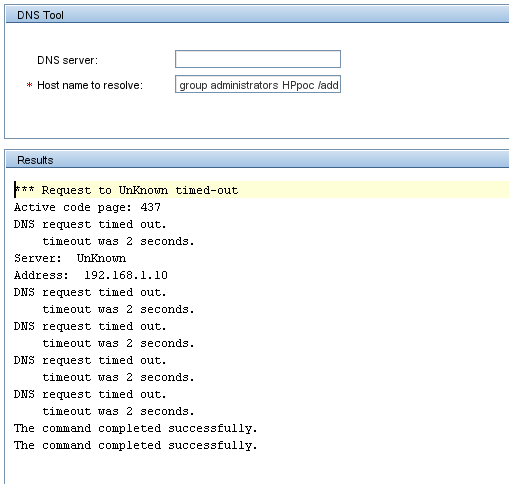Click the red required-field asterisk
Screen dimensions: 509x484
tap(29, 85)
